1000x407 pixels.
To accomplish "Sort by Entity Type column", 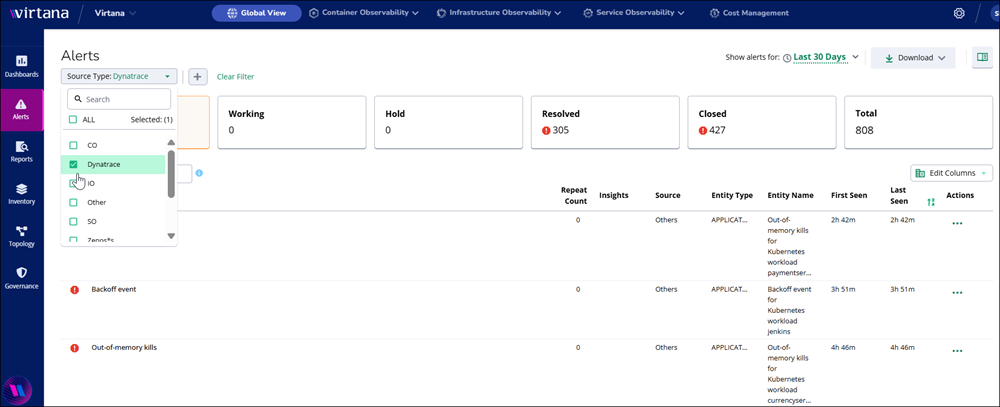I will [732, 195].
